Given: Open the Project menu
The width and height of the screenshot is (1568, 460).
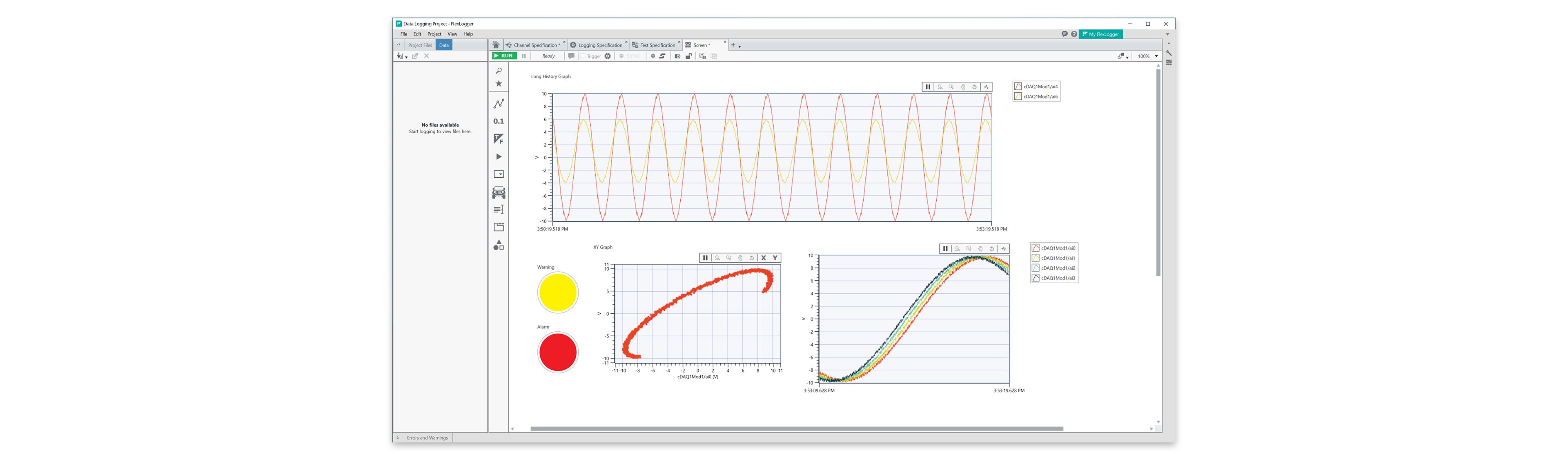Looking at the screenshot, I should click(x=434, y=34).
